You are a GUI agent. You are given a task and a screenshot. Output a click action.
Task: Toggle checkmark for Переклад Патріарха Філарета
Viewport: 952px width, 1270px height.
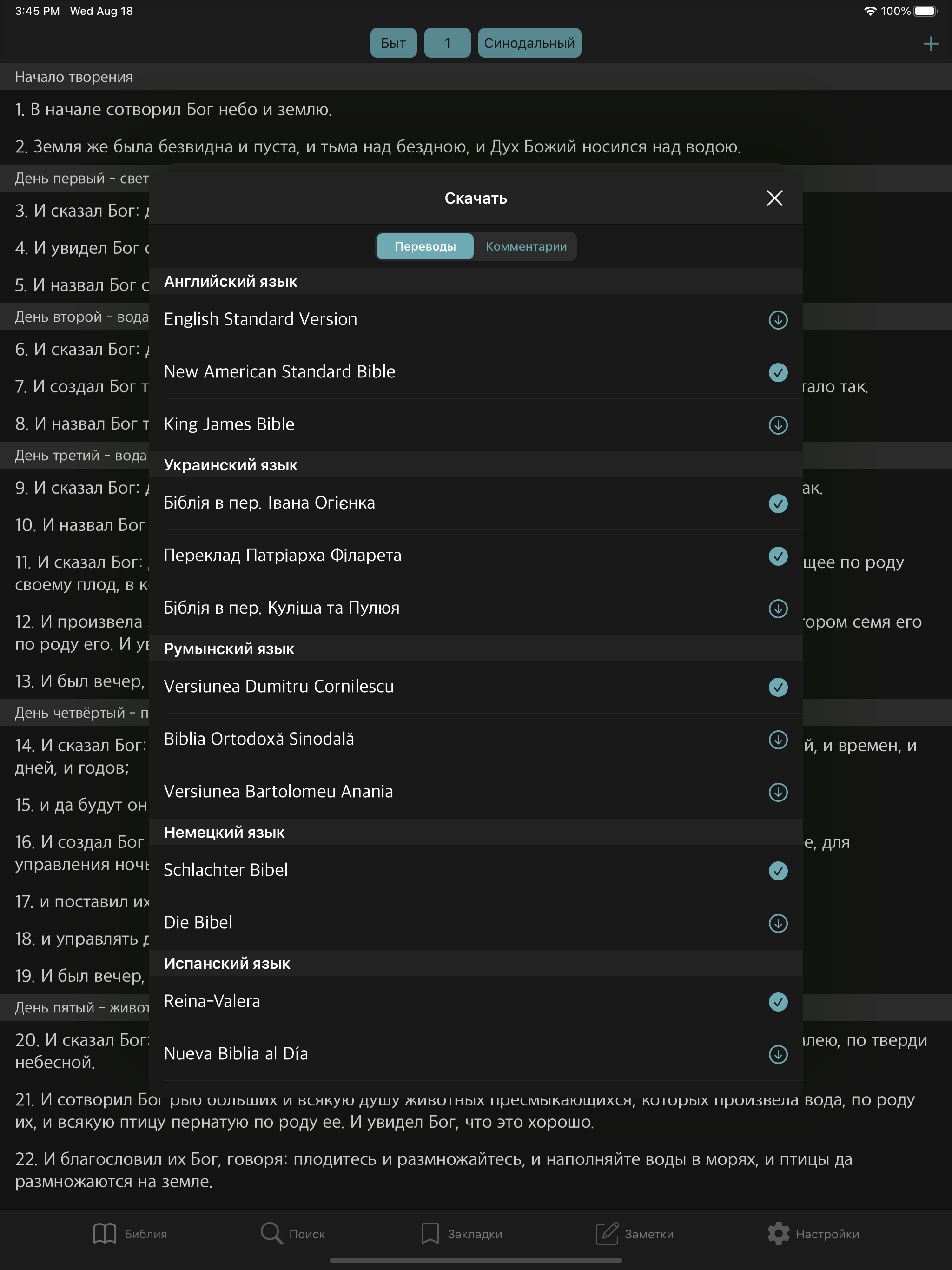pos(777,556)
